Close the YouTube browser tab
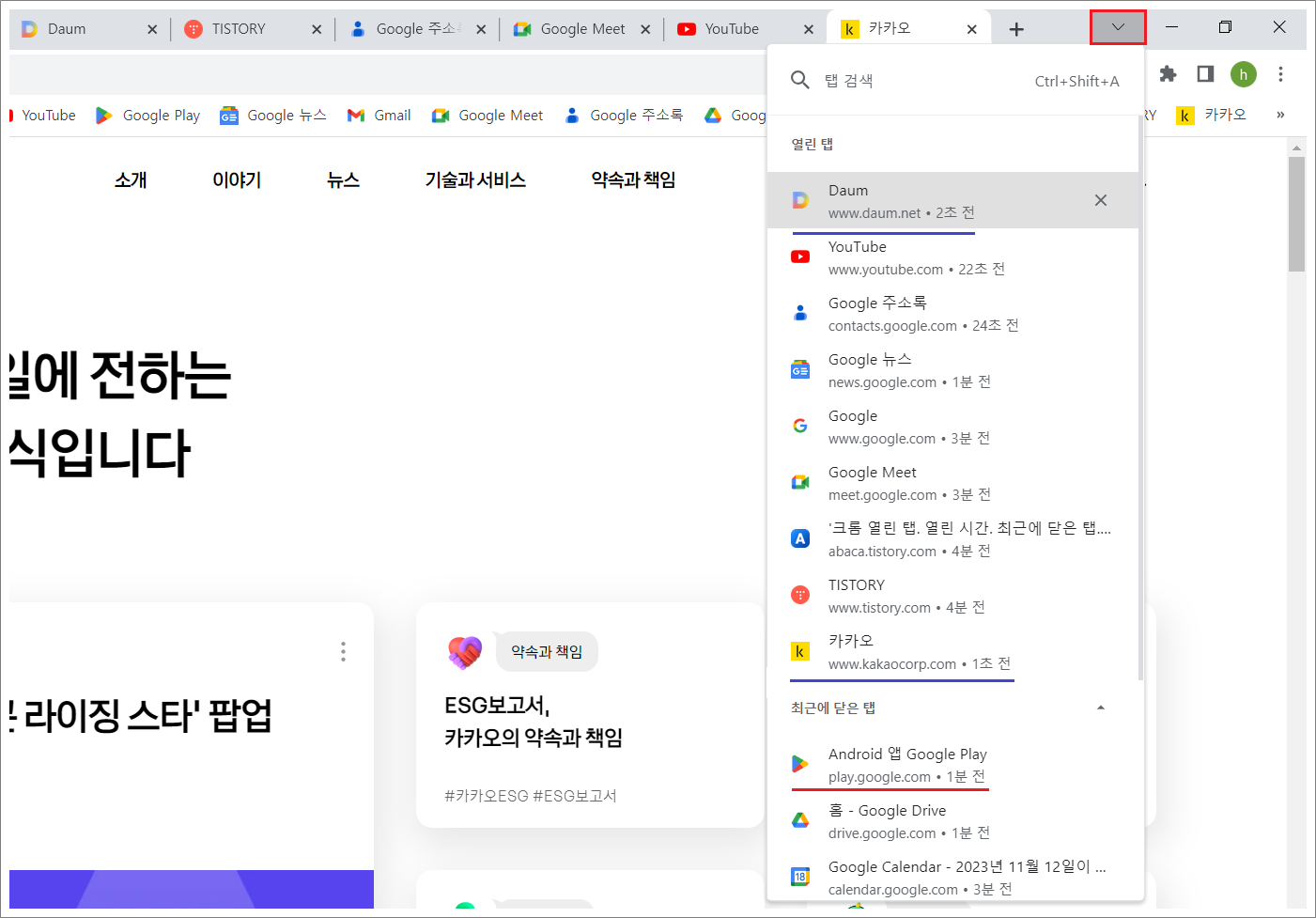Screen dimensions: 1316x918 (809, 29)
